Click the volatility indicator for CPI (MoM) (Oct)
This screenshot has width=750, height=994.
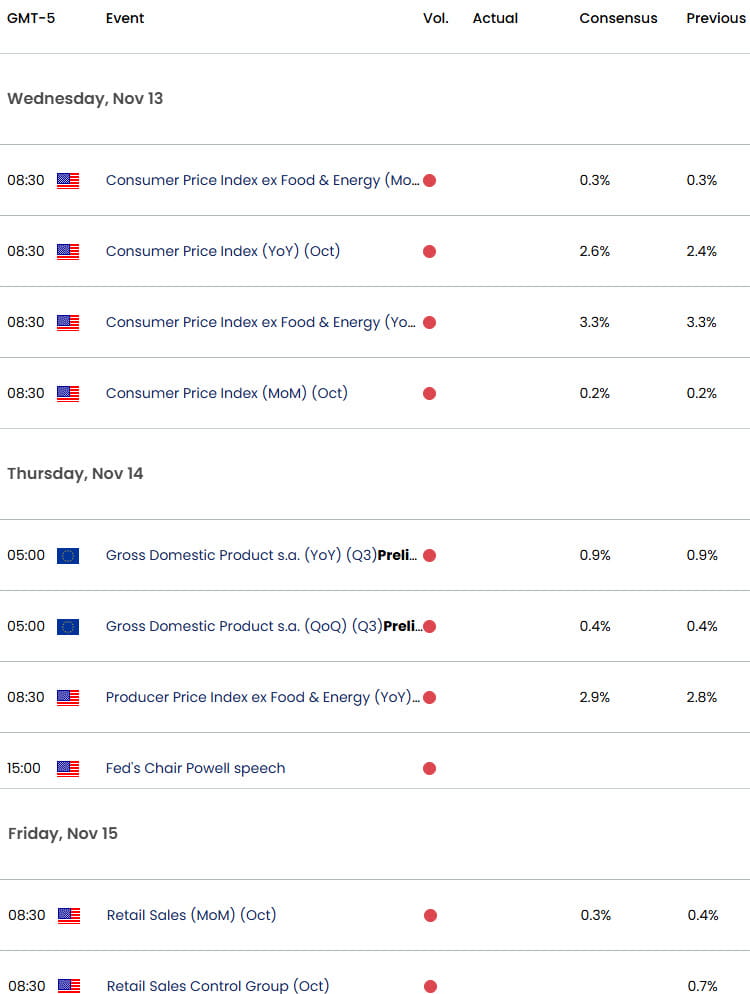tap(429, 393)
